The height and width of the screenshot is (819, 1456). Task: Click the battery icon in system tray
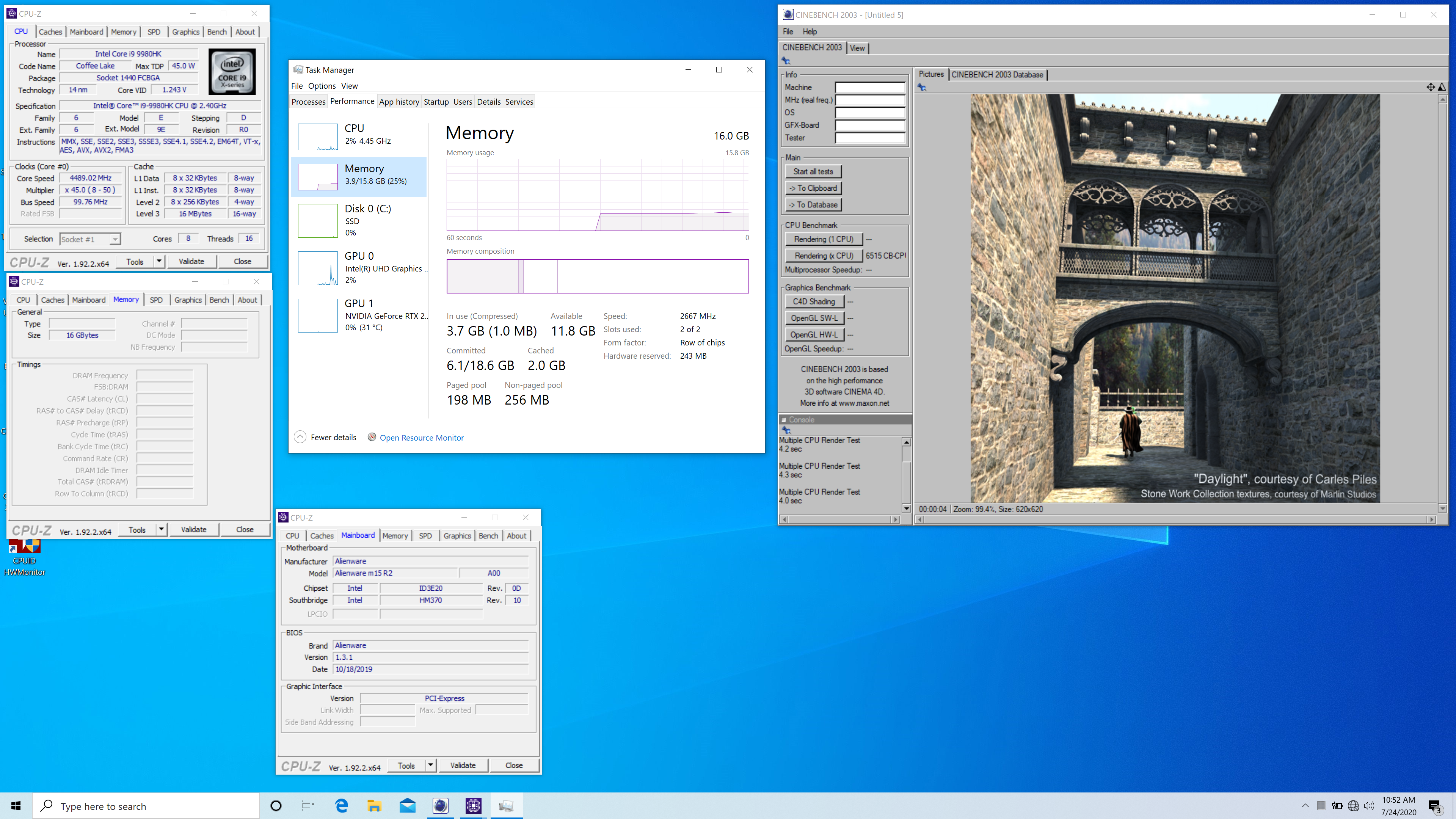[x=1337, y=806]
